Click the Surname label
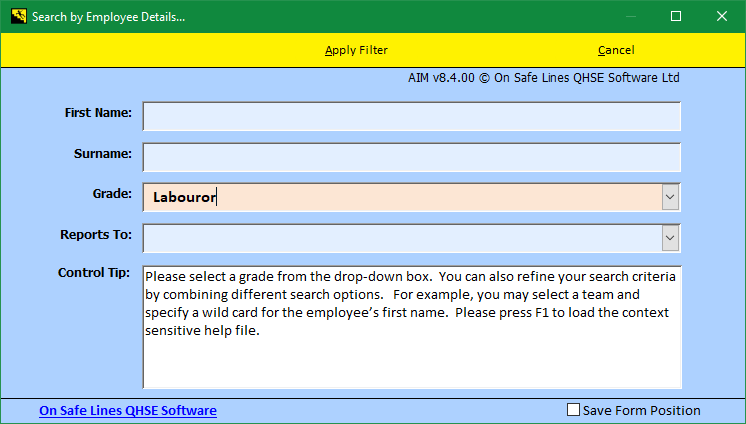The height and width of the screenshot is (424, 746). point(103,154)
